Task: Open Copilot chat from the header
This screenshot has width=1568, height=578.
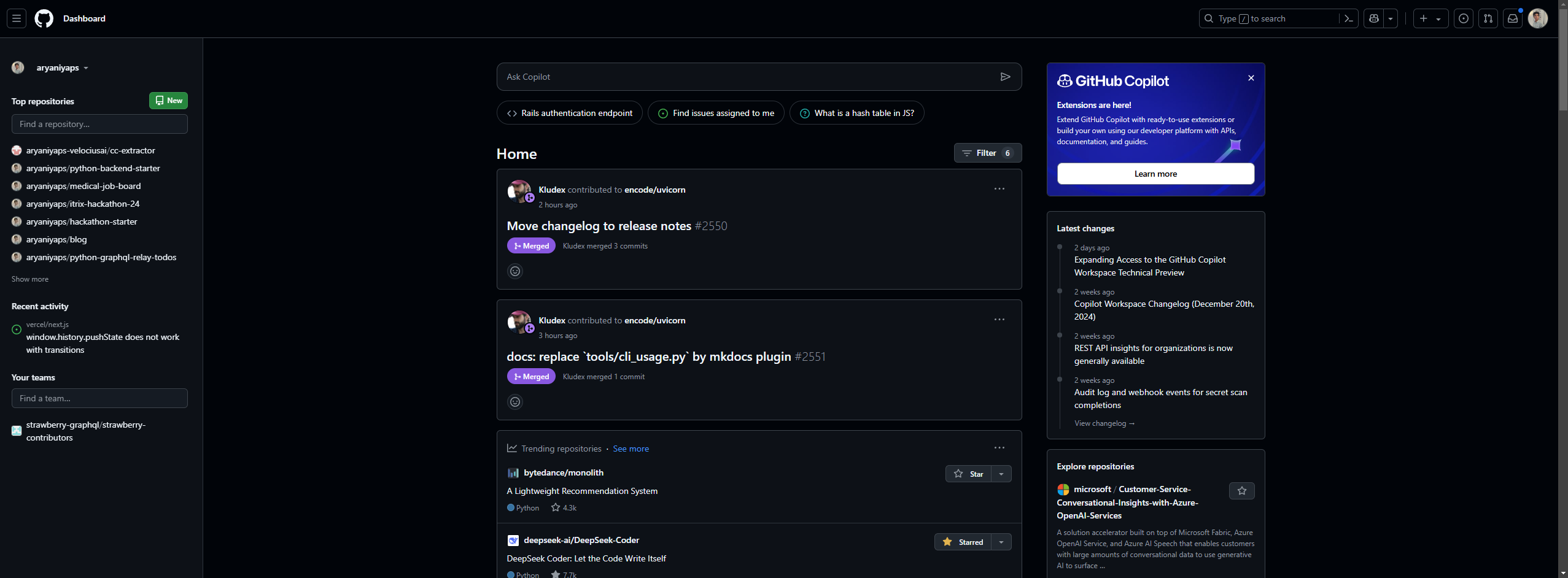Action: click(1374, 18)
